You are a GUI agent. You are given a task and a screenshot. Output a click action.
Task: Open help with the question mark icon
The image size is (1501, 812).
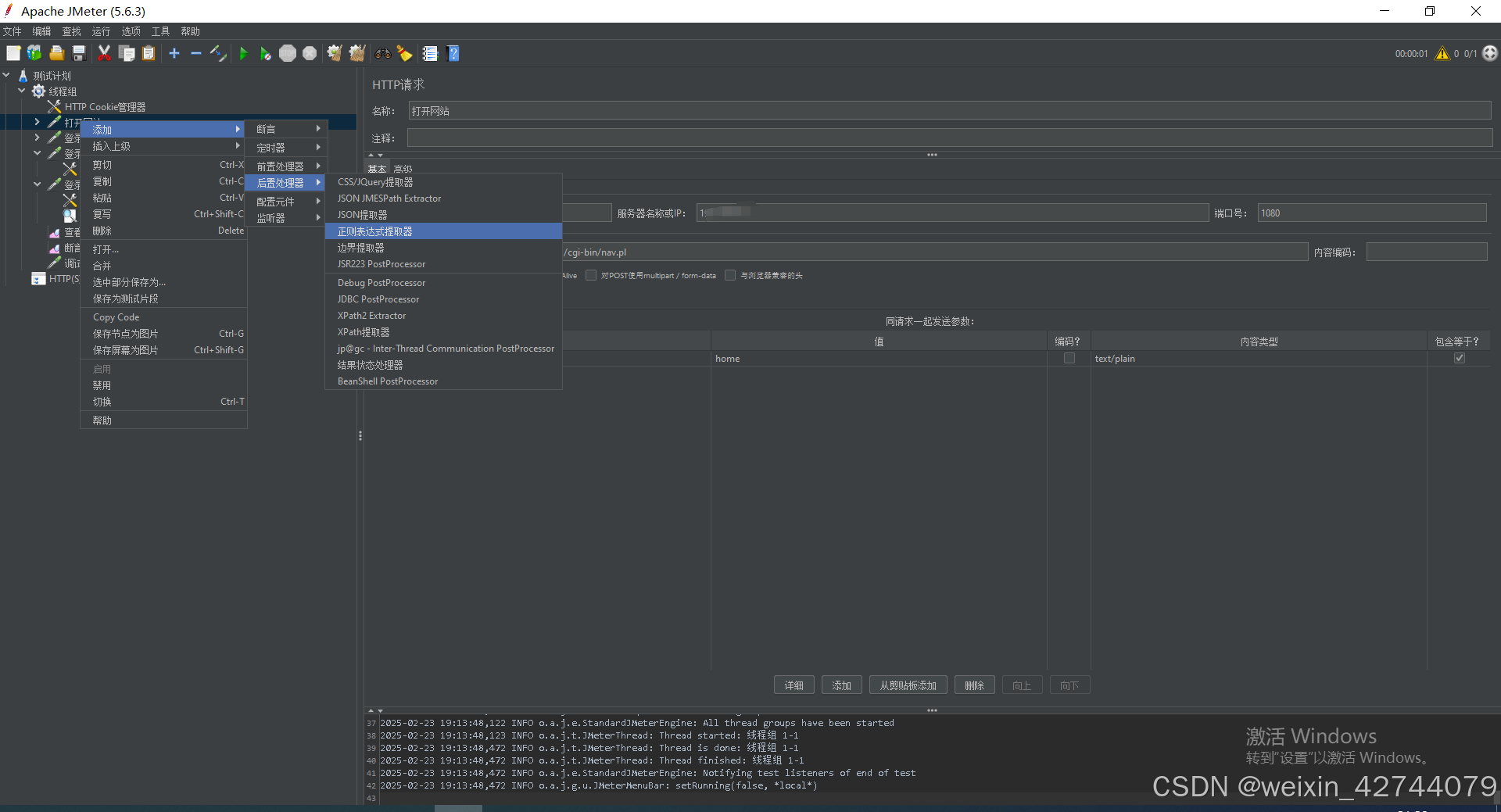click(453, 53)
